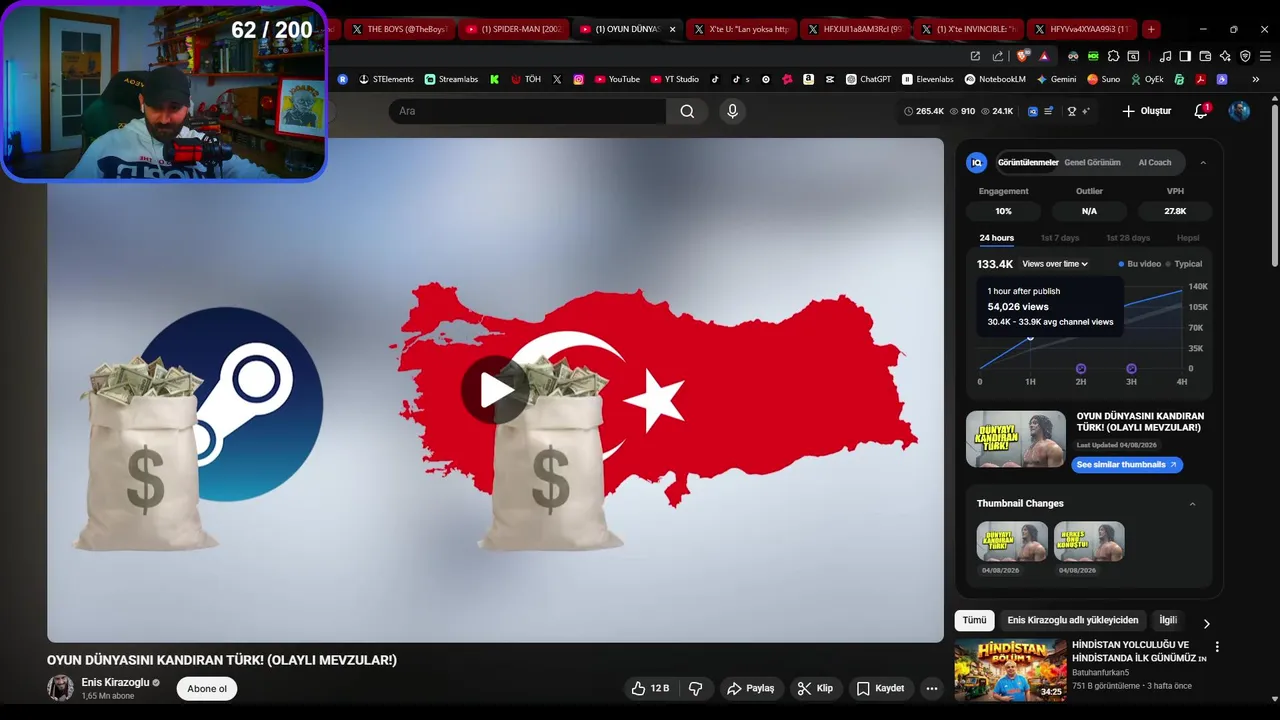Click the Brave Shields lion icon

point(1022,56)
